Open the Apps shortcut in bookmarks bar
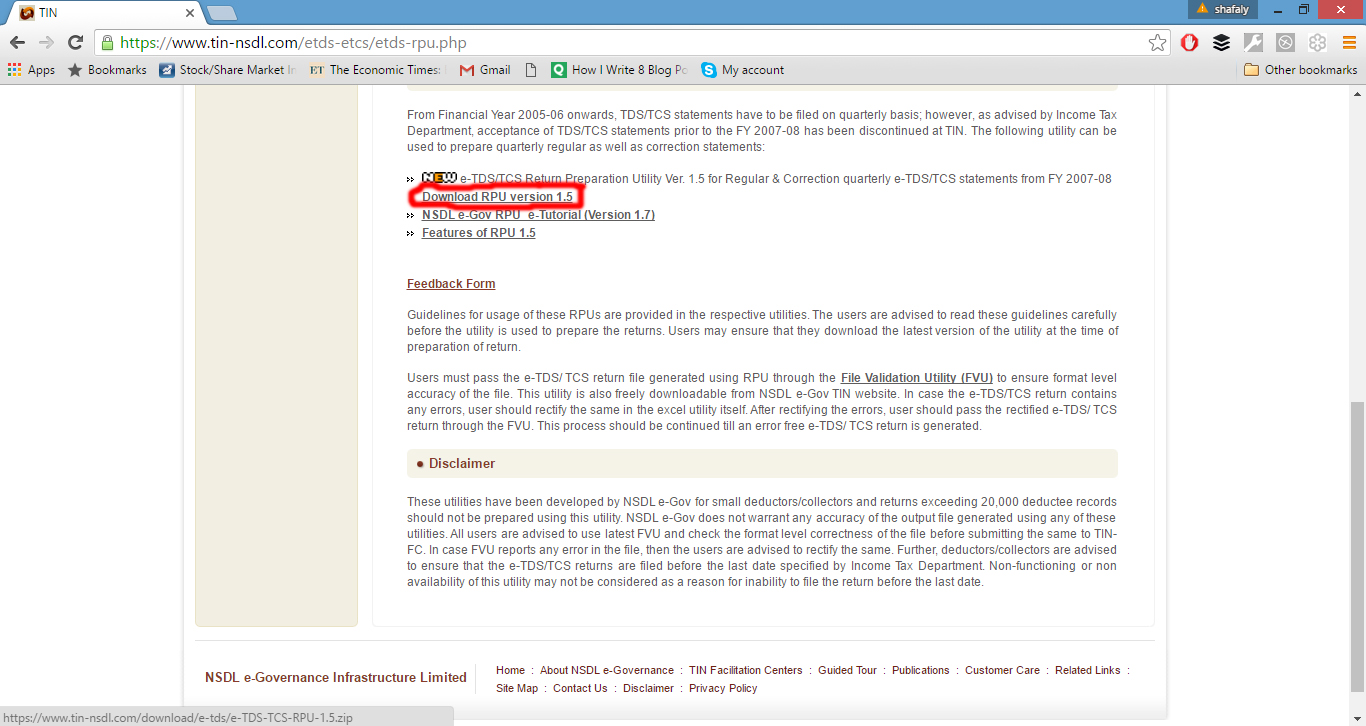1366x726 pixels. [31, 70]
